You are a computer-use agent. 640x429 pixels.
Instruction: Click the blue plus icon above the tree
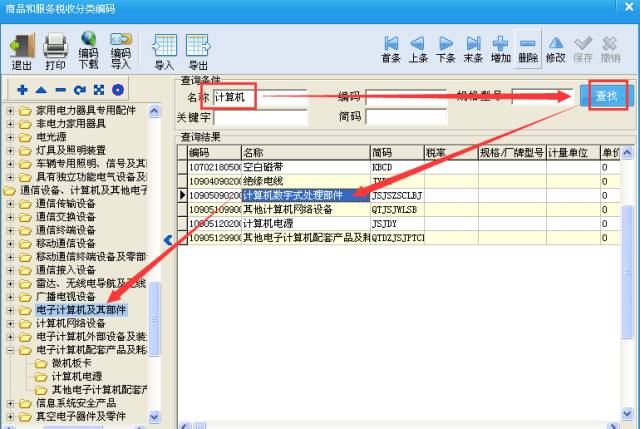(22, 90)
